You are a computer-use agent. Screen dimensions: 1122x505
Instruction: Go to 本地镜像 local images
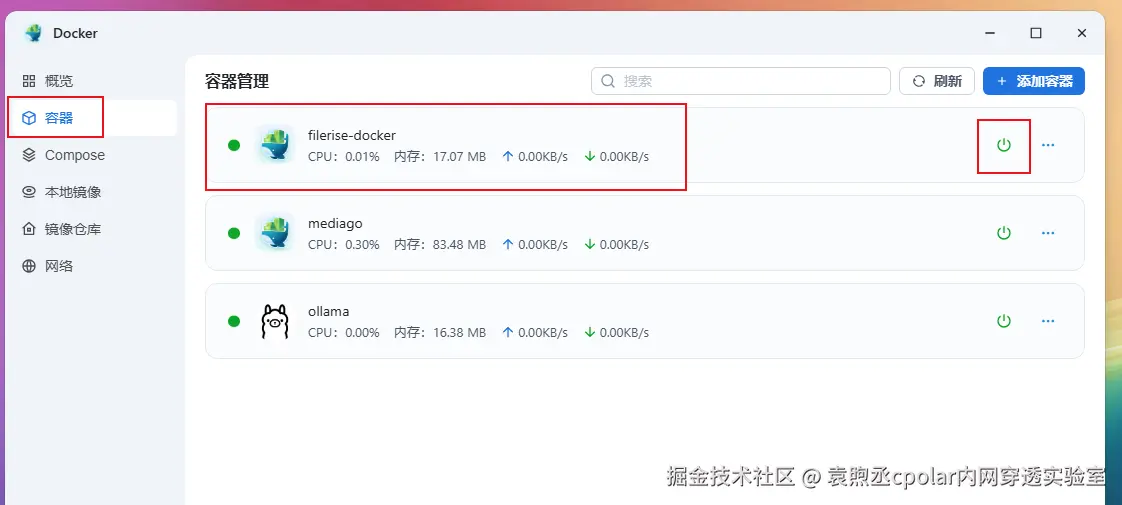click(92, 192)
